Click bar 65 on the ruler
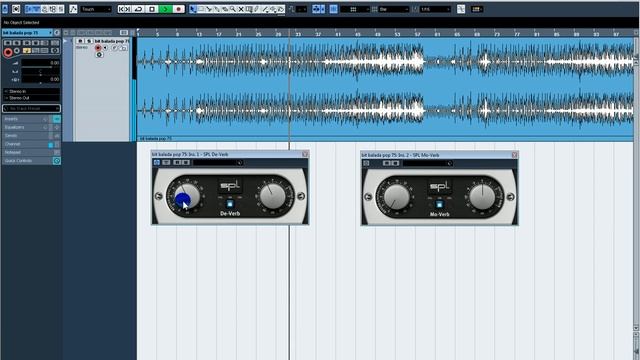 click(458, 34)
